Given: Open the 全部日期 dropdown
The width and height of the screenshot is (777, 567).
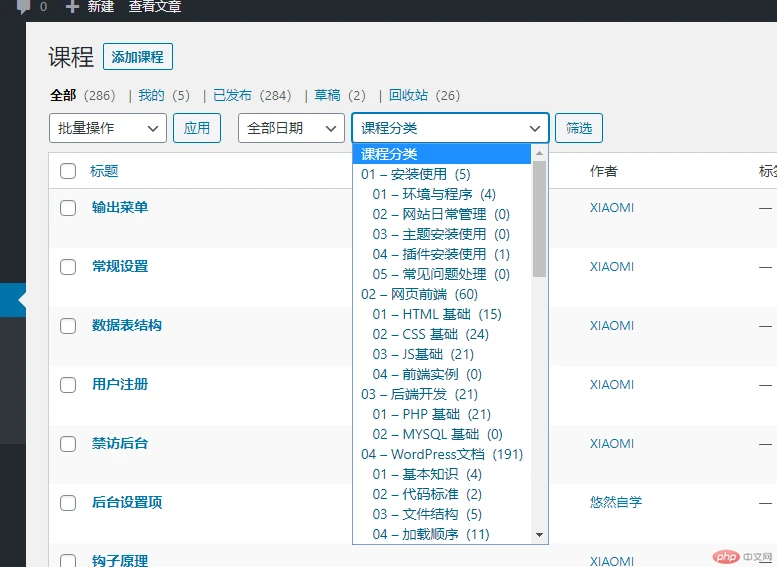Looking at the screenshot, I should tap(291, 128).
